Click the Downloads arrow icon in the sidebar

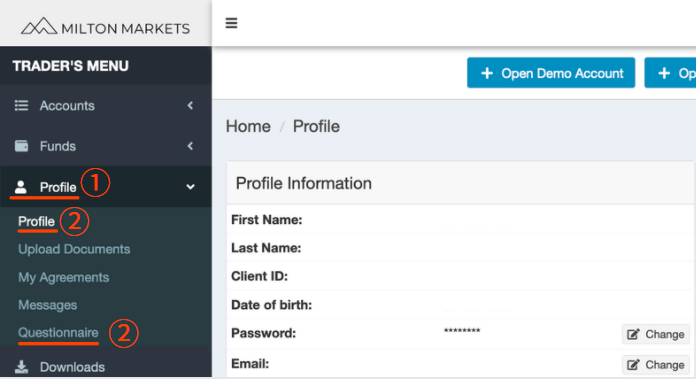tap(21, 367)
